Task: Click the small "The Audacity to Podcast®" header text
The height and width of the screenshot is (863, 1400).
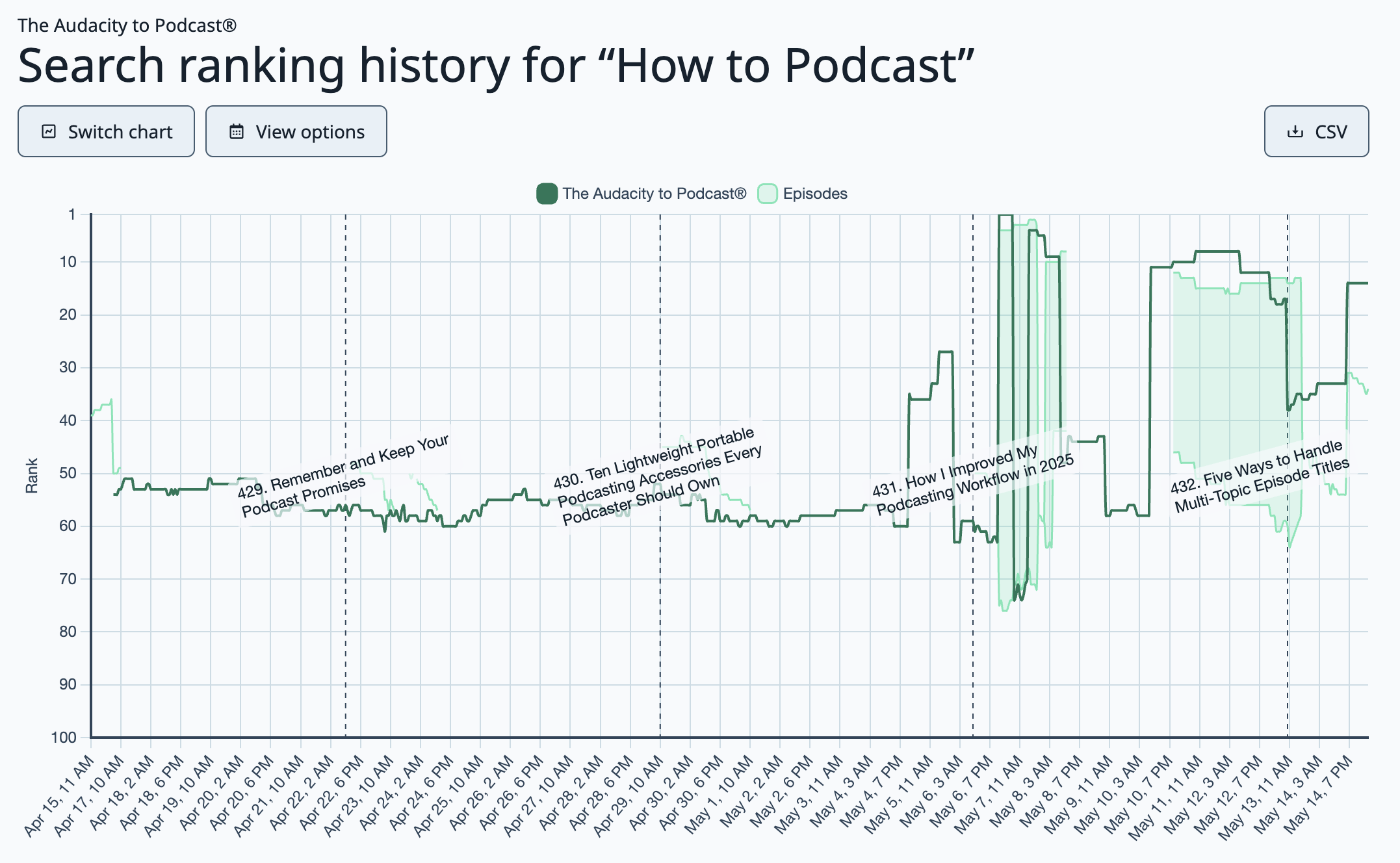Action: 127,25
